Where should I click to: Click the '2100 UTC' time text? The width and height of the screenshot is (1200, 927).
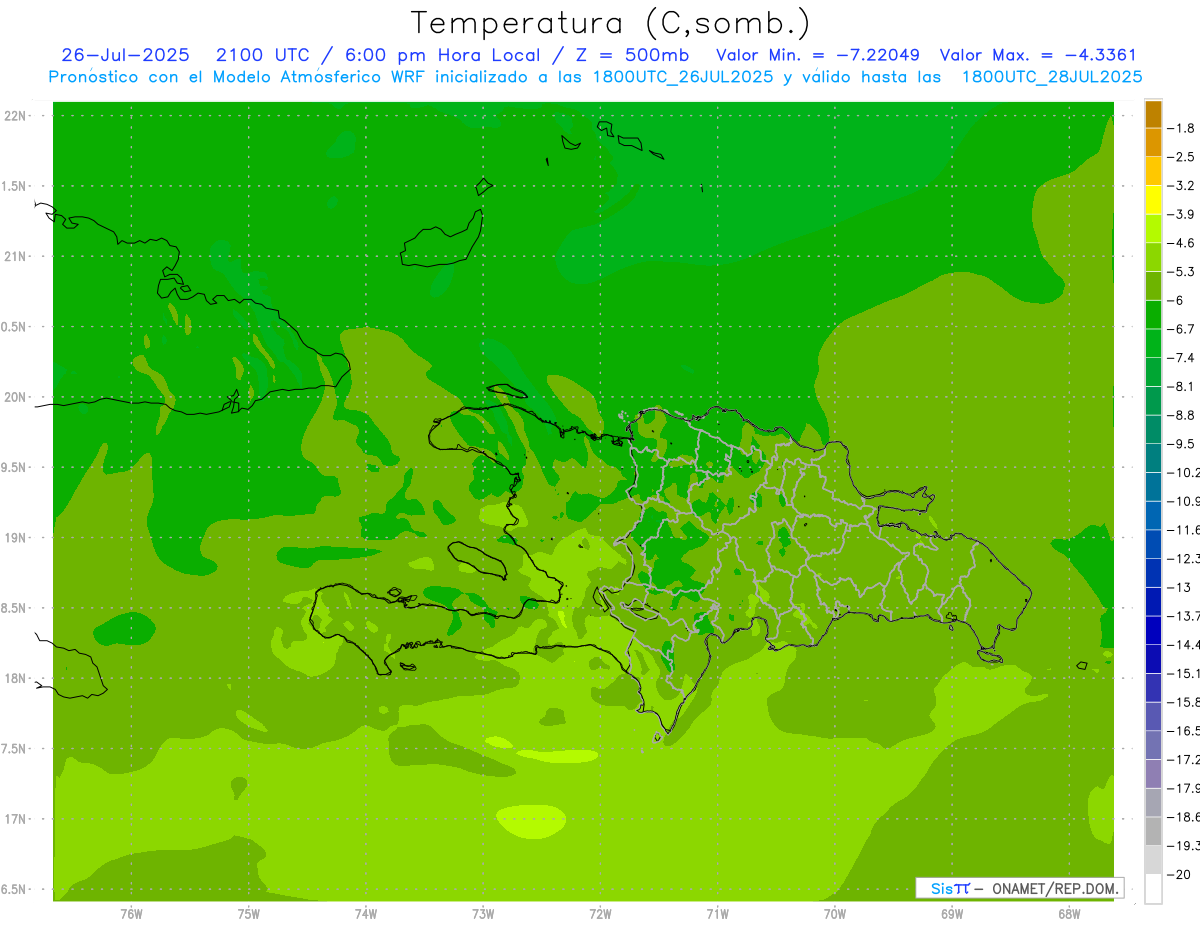[263, 55]
